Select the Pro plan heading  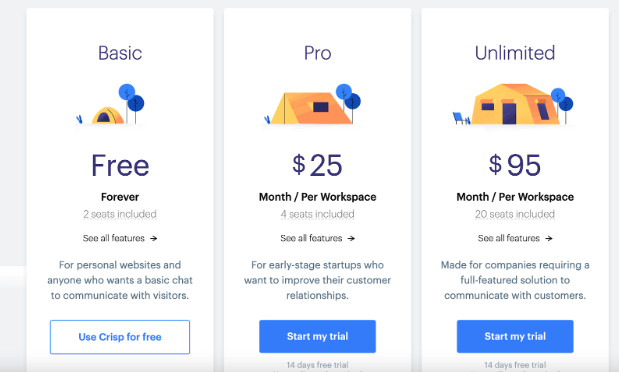pos(317,53)
